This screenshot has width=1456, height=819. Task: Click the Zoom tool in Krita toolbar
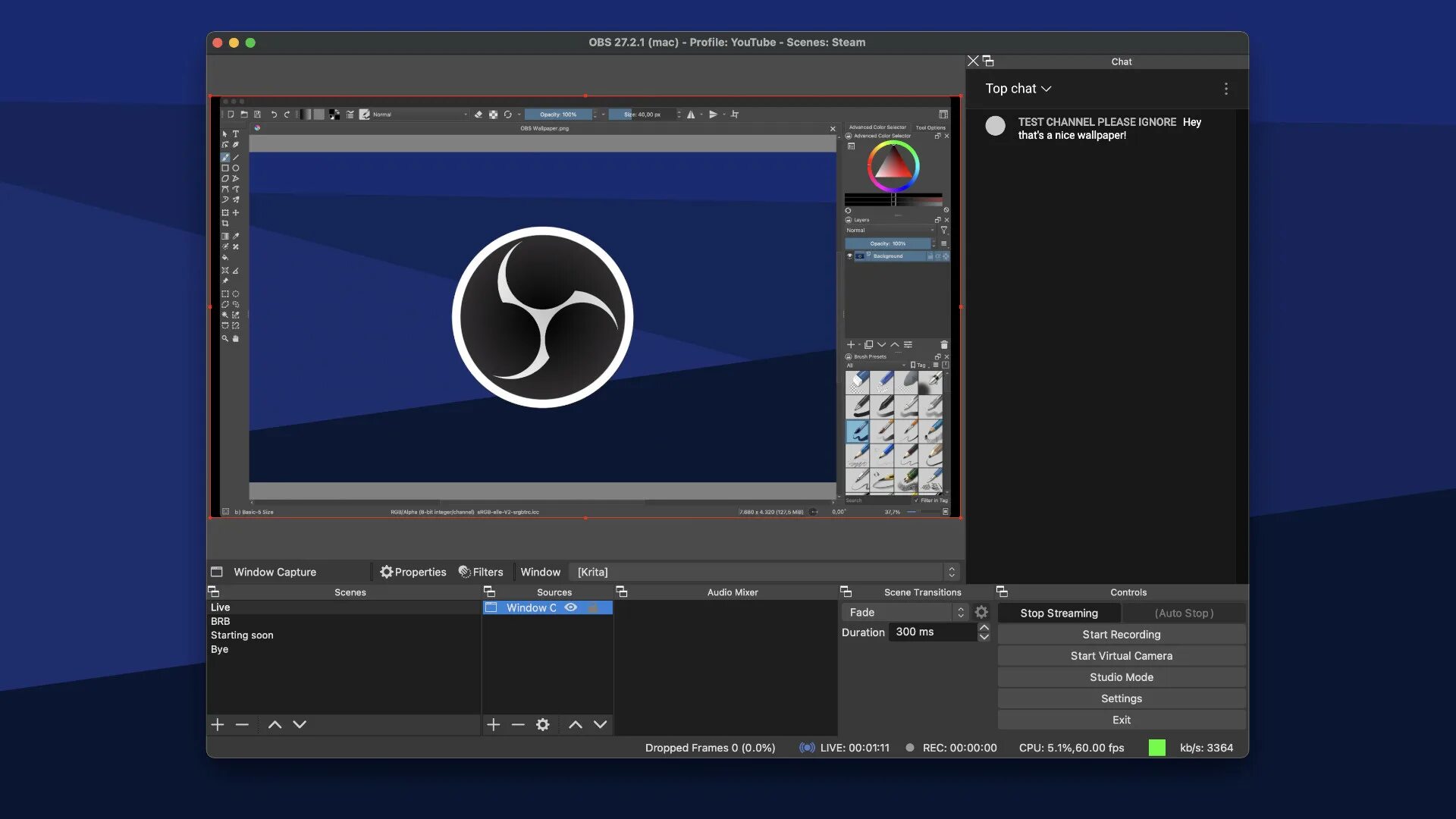click(x=224, y=338)
